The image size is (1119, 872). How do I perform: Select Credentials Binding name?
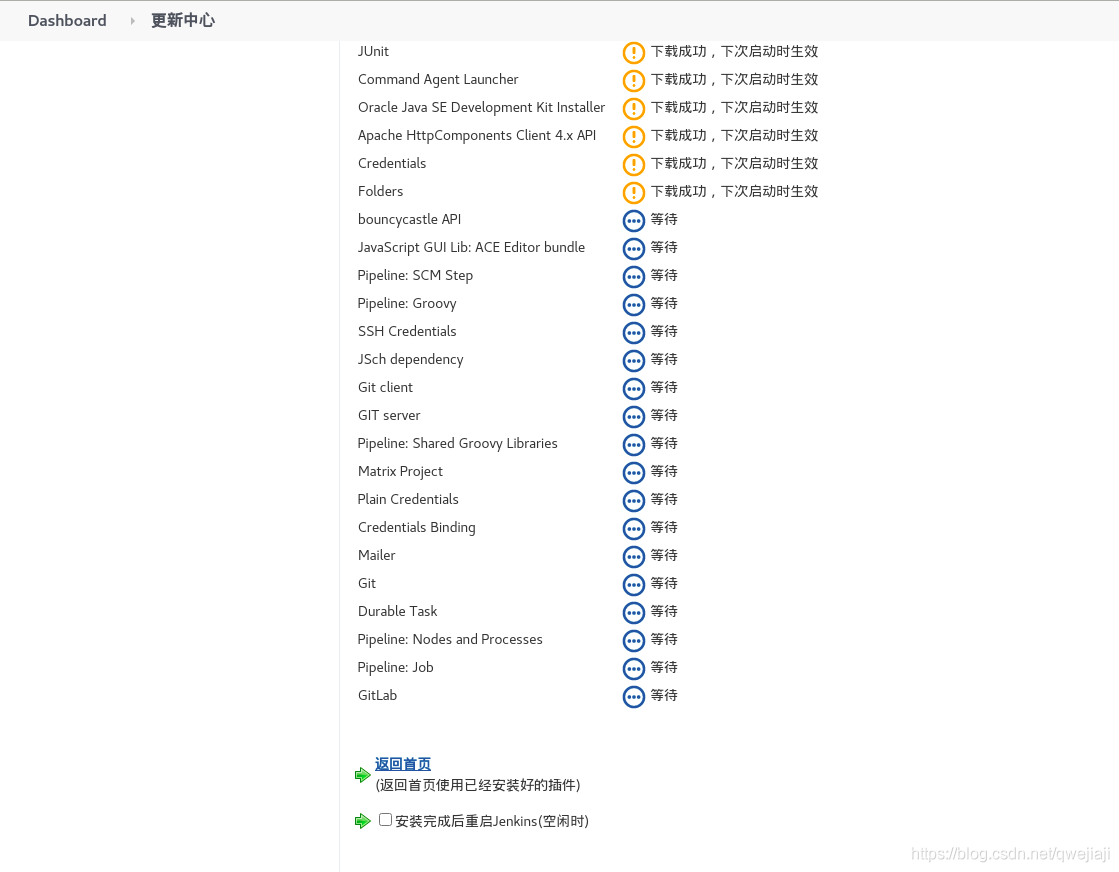[x=417, y=527]
